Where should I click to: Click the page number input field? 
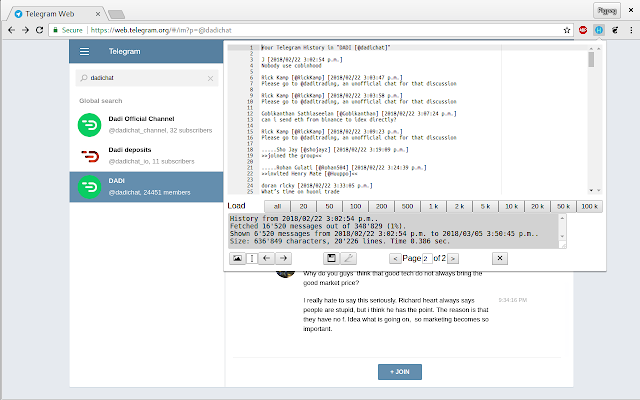pos(427,258)
